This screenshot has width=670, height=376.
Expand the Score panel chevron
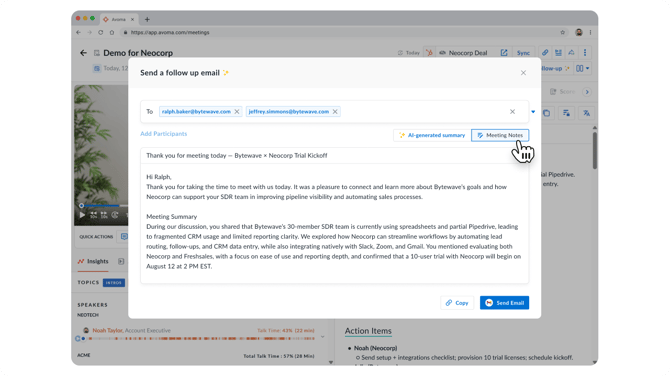pos(587,92)
